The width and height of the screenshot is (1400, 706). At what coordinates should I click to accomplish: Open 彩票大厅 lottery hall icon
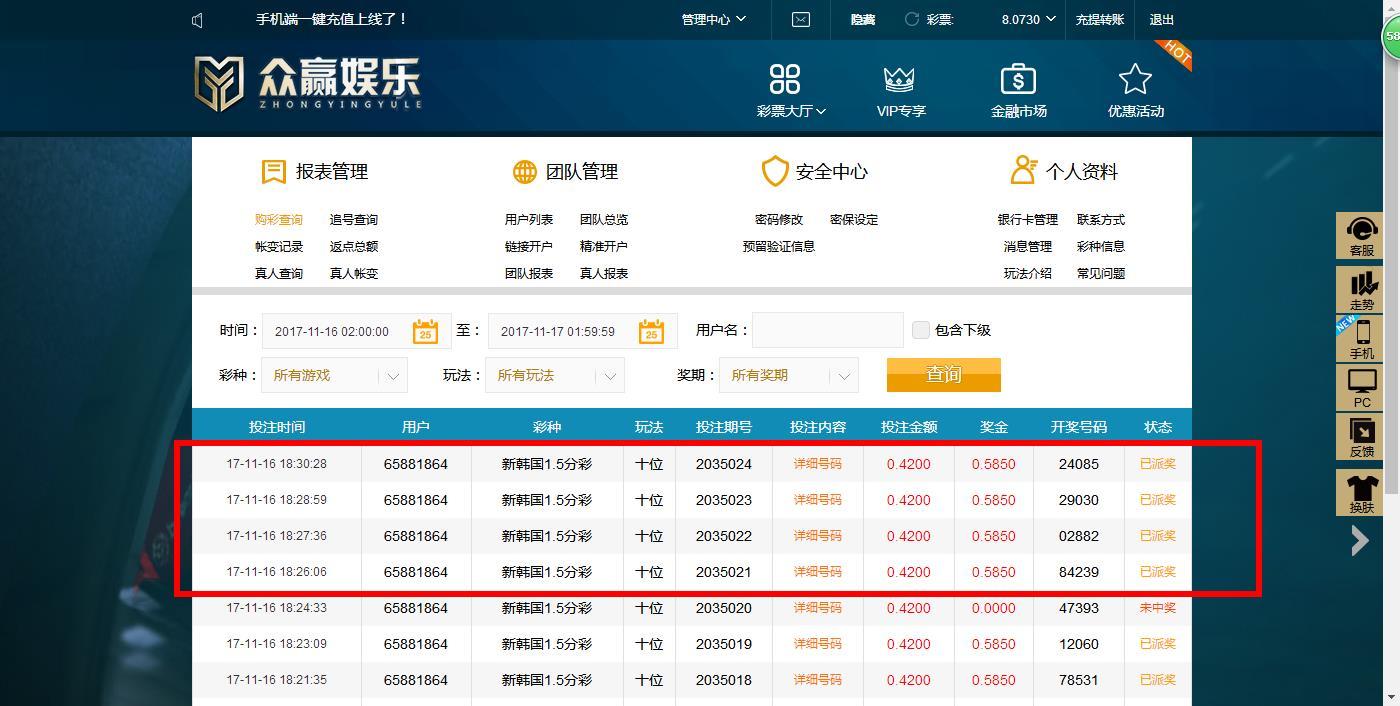pos(785,79)
